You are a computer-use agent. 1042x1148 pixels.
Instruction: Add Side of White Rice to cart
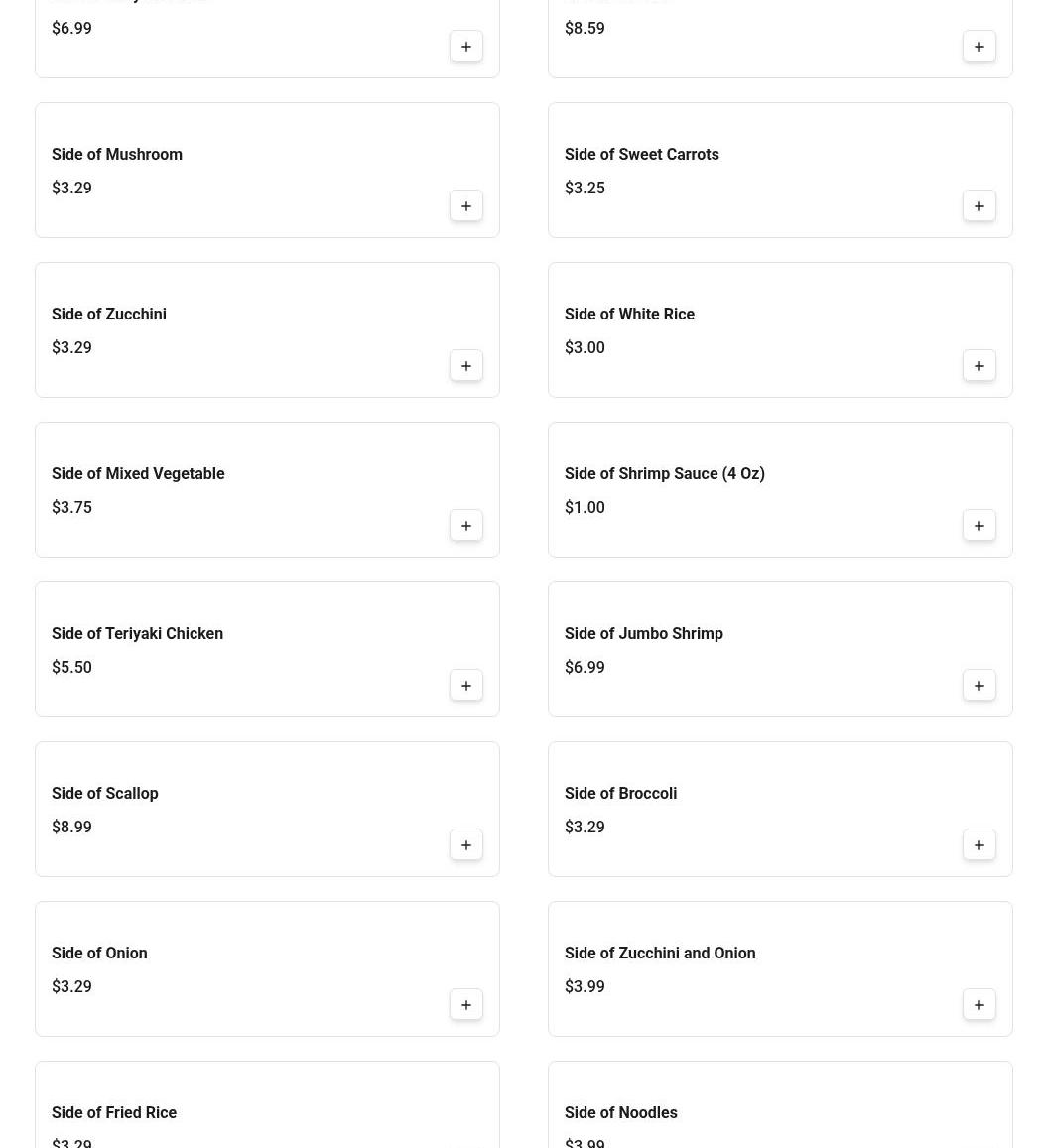pos(978,366)
